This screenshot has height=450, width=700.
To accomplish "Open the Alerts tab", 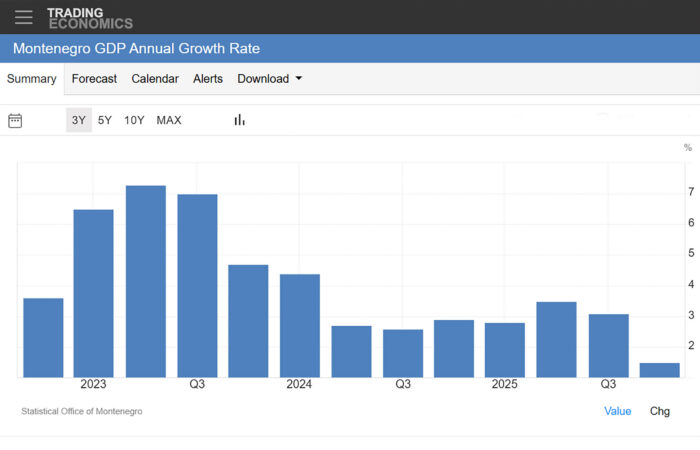I will pos(208,79).
